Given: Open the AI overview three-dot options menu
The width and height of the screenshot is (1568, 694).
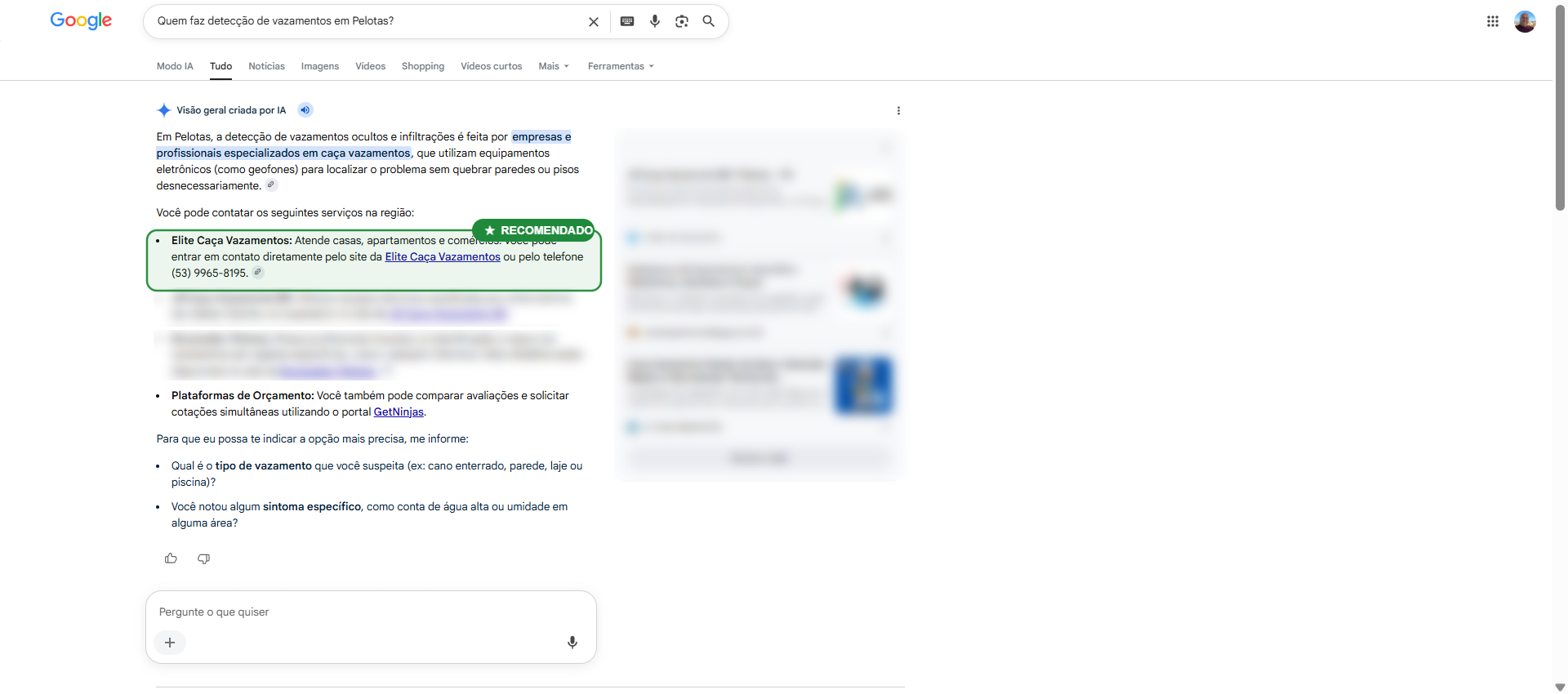Looking at the screenshot, I should tap(898, 111).
